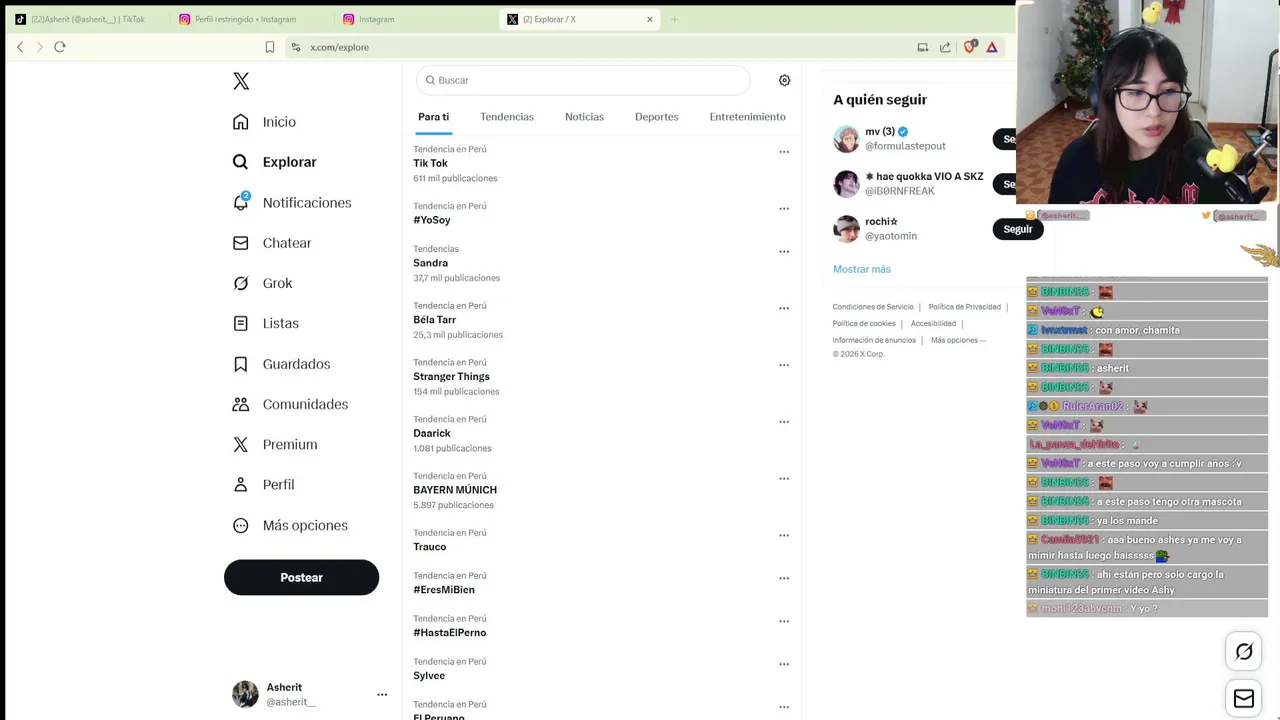Open the Política de cookies link
Screen dimensions: 1280x720
coord(864,324)
